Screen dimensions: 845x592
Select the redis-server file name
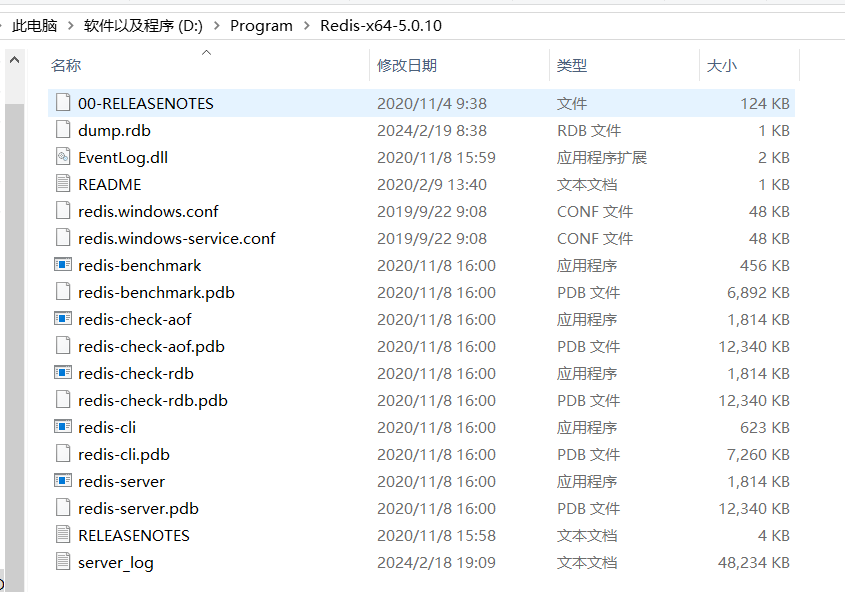pos(121,482)
